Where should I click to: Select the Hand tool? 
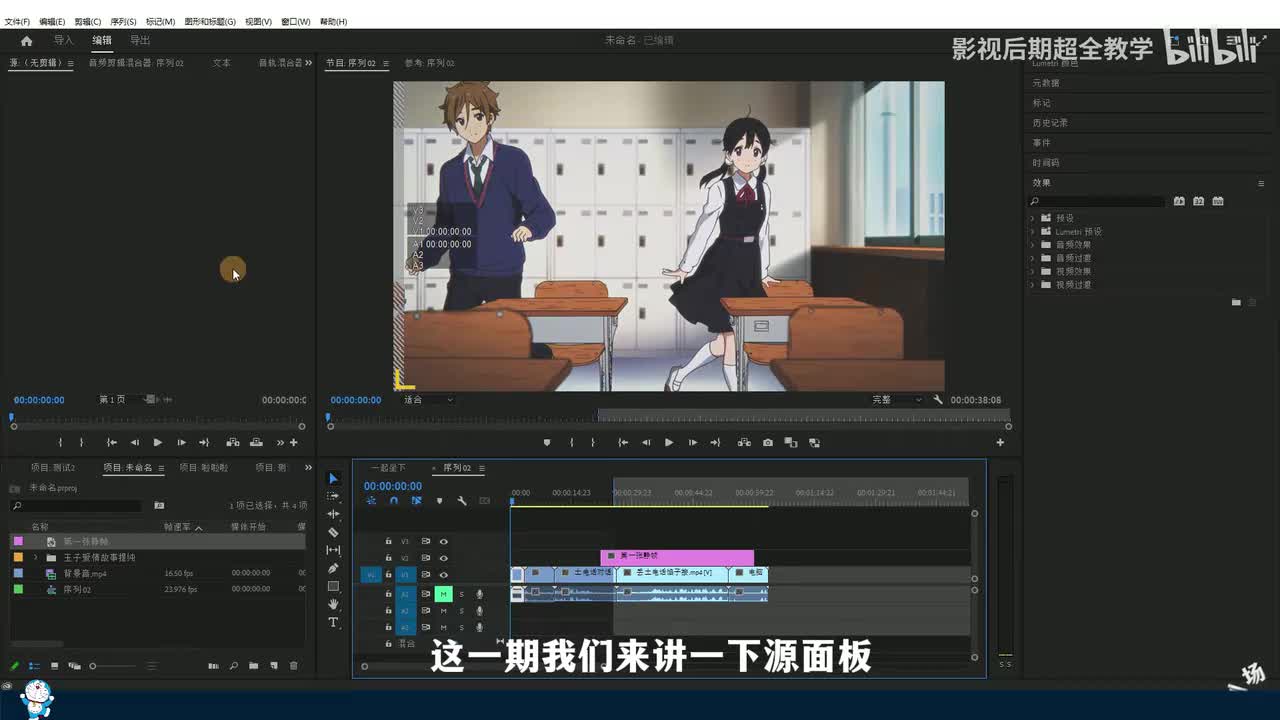click(333, 604)
